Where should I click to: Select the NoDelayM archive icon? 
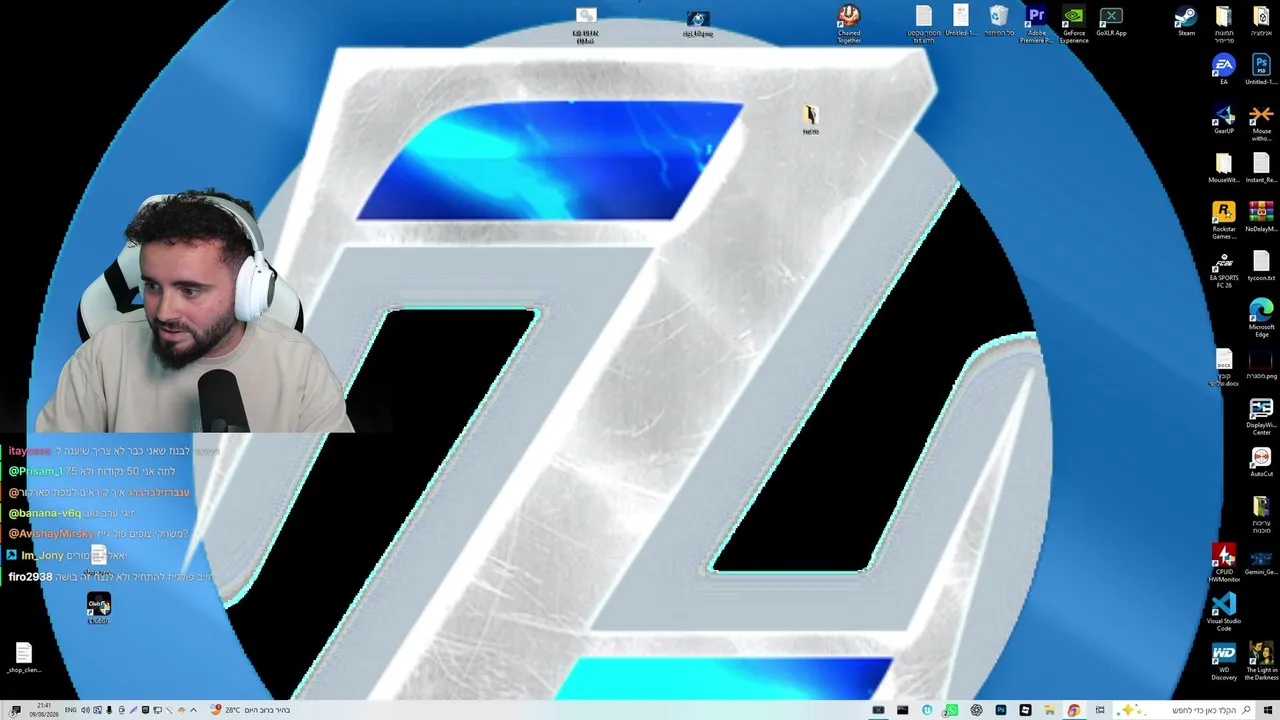[x=1261, y=217]
